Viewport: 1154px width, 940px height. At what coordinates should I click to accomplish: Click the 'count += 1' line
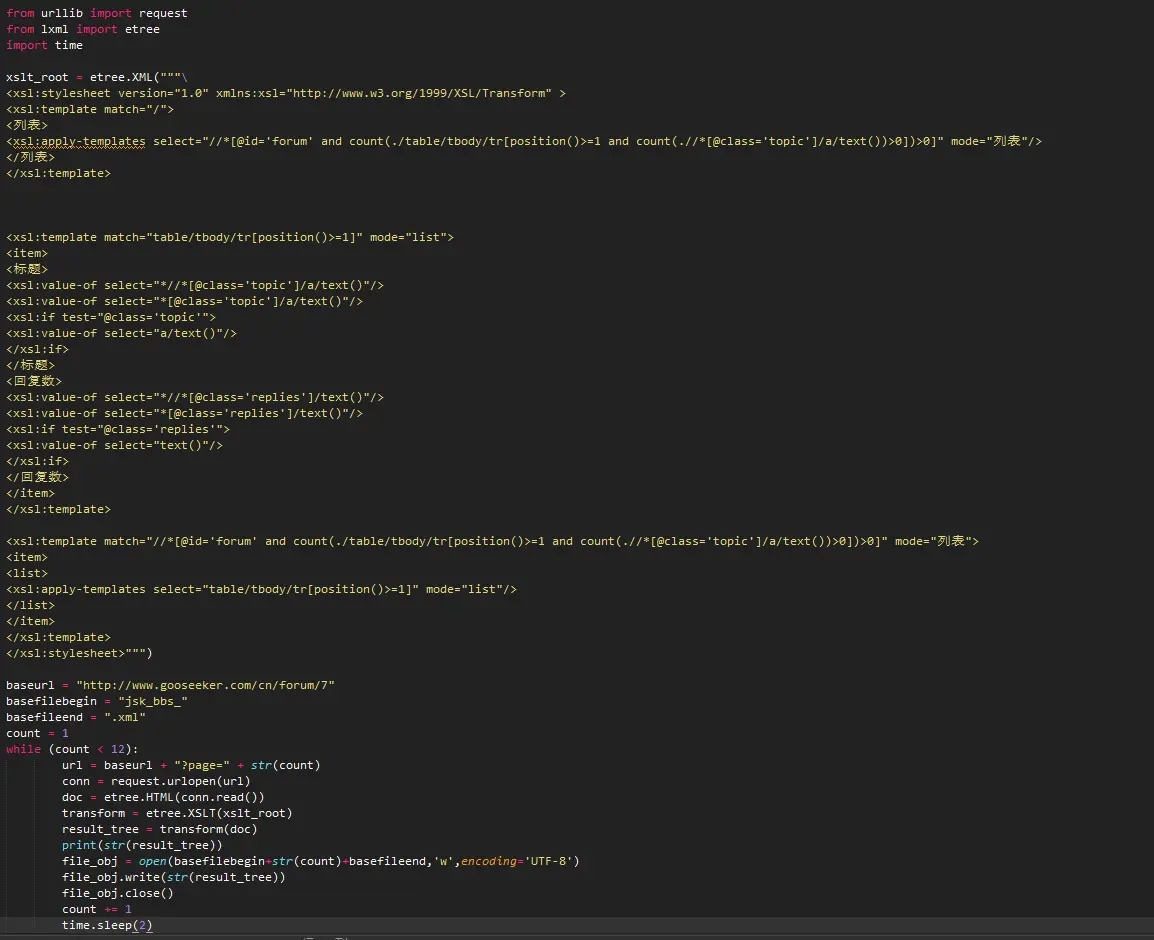(x=96, y=910)
